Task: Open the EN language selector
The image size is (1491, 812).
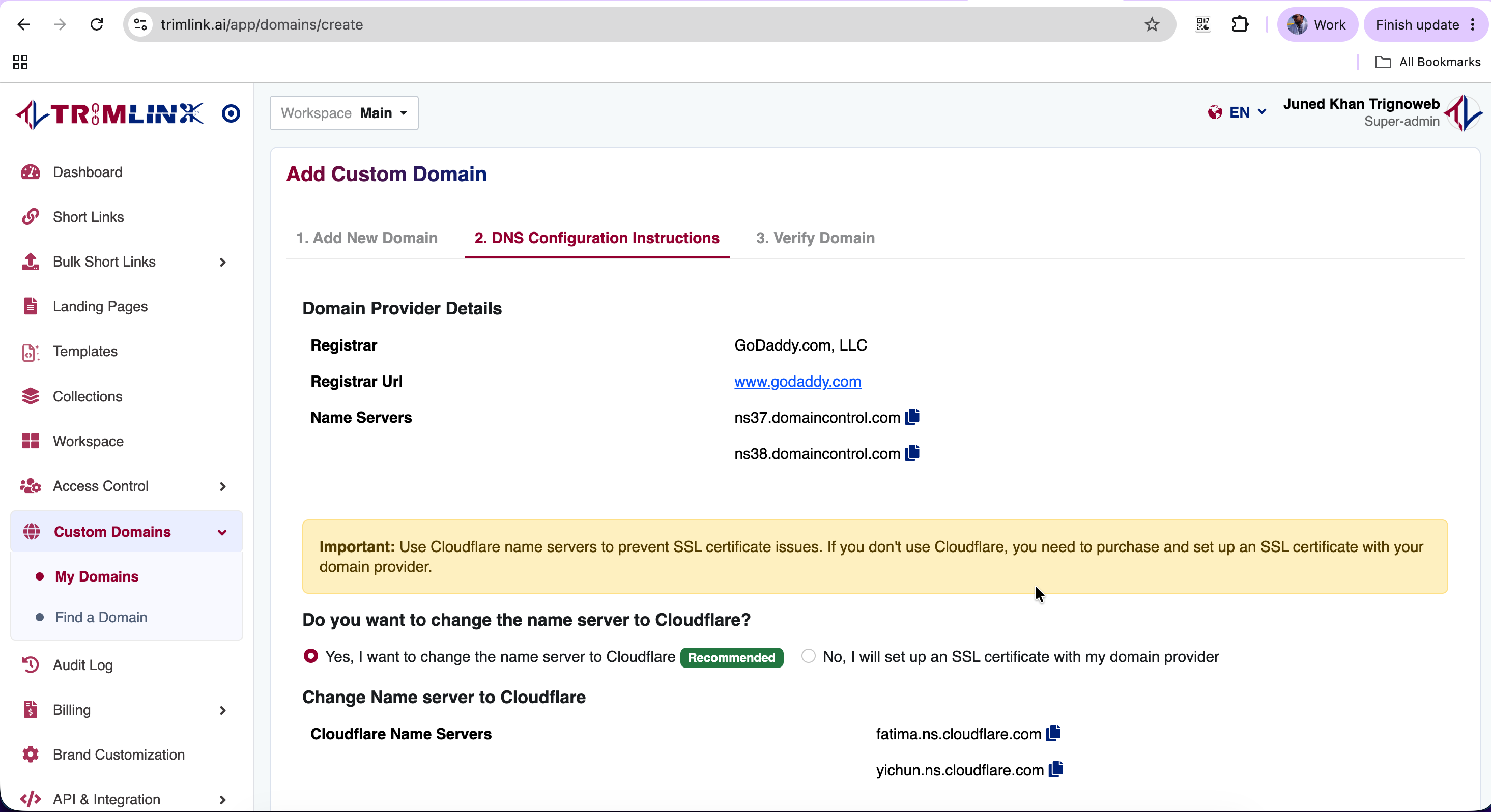Action: pos(1238,112)
